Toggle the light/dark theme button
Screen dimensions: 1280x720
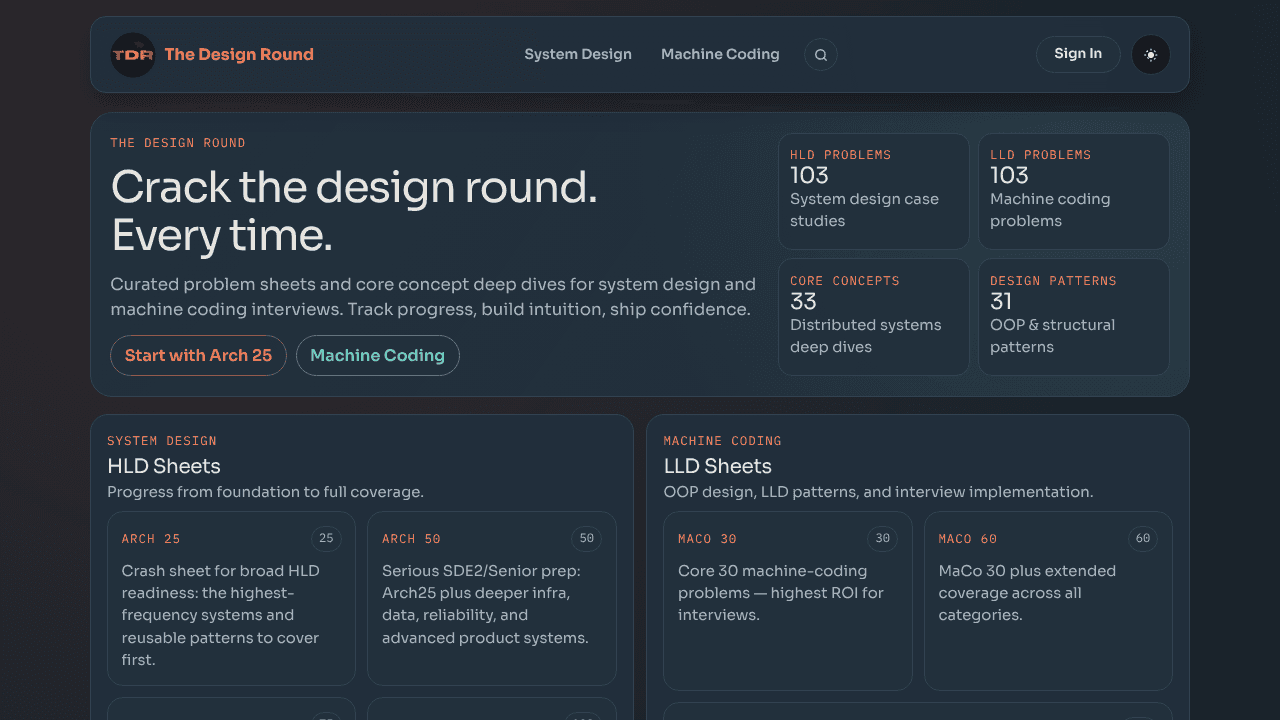coord(1151,55)
